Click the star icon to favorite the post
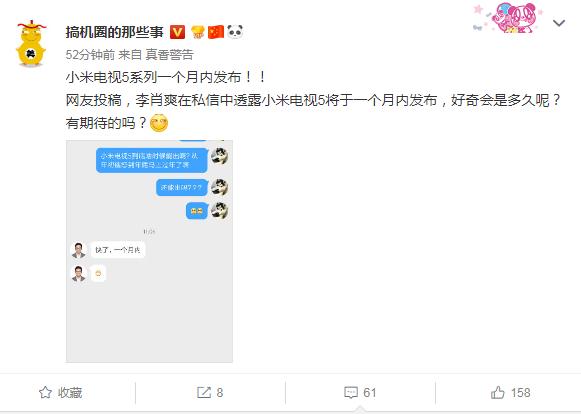Image resolution: width=581 pixels, height=414 pixels. [x=45, y=393]
